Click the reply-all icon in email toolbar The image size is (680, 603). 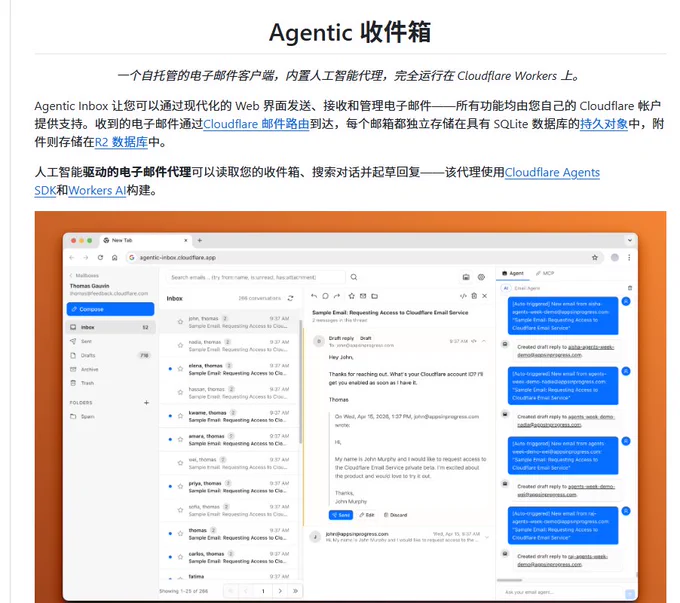325,296
